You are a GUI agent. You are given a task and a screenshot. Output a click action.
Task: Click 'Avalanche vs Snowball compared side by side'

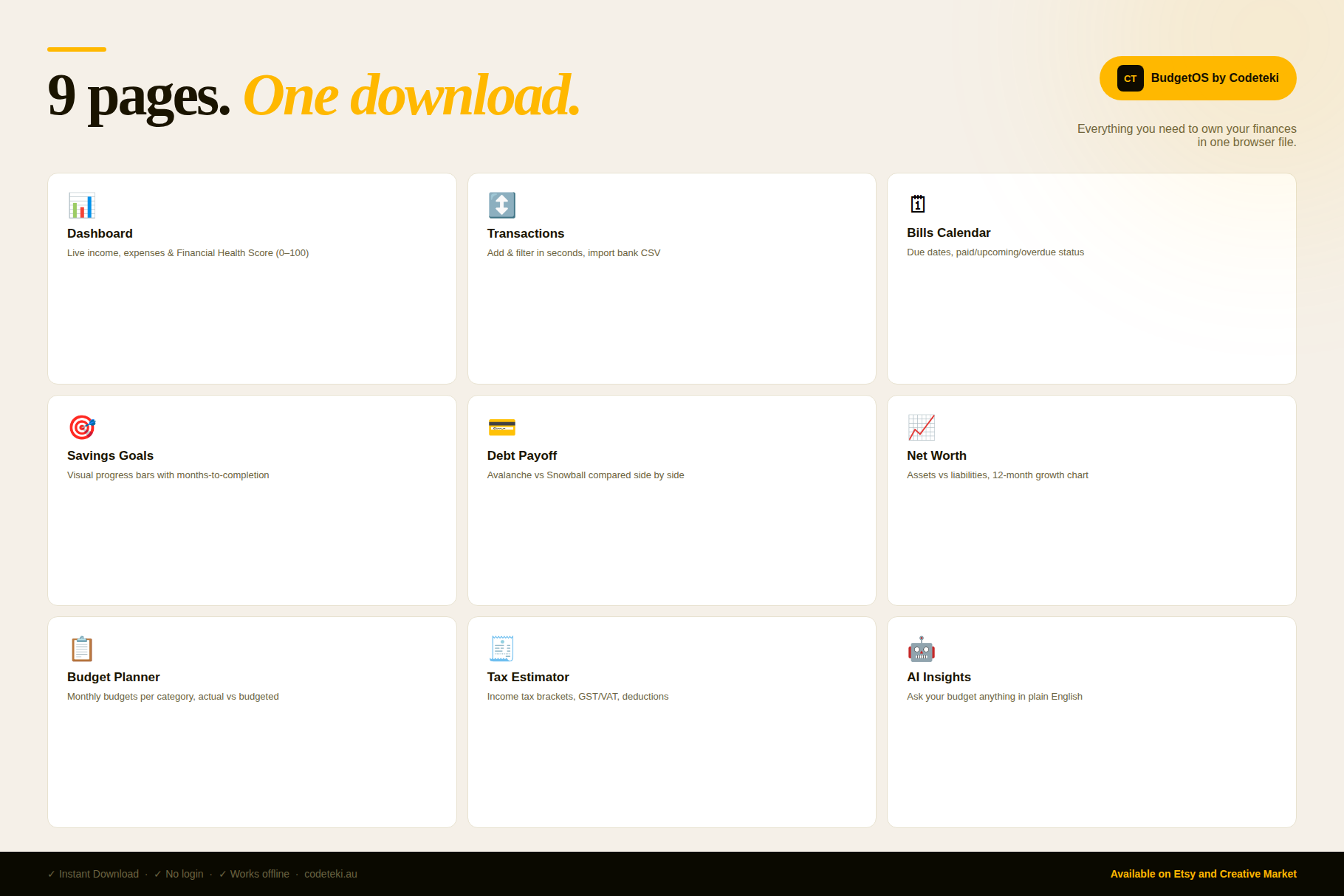point(586,475)
